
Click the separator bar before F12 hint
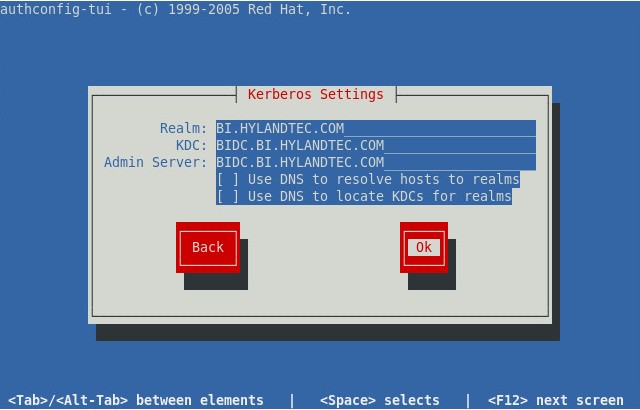[467, 400]
